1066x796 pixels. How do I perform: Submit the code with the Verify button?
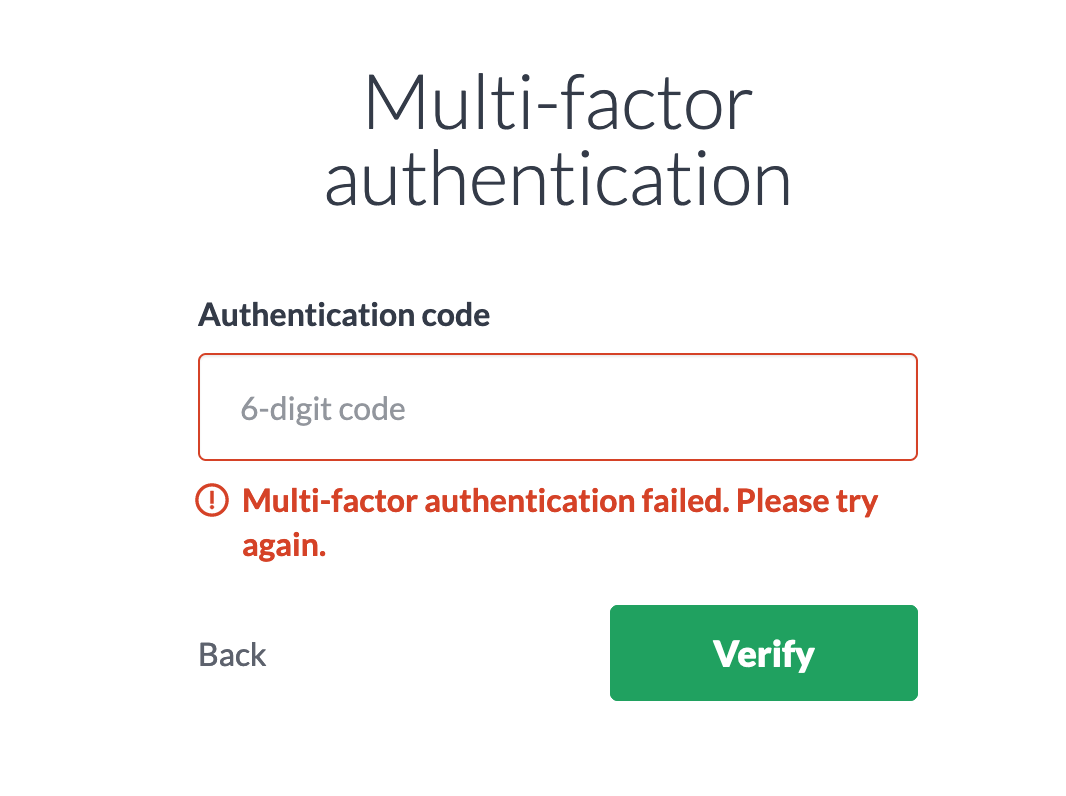tap(763, 653)
